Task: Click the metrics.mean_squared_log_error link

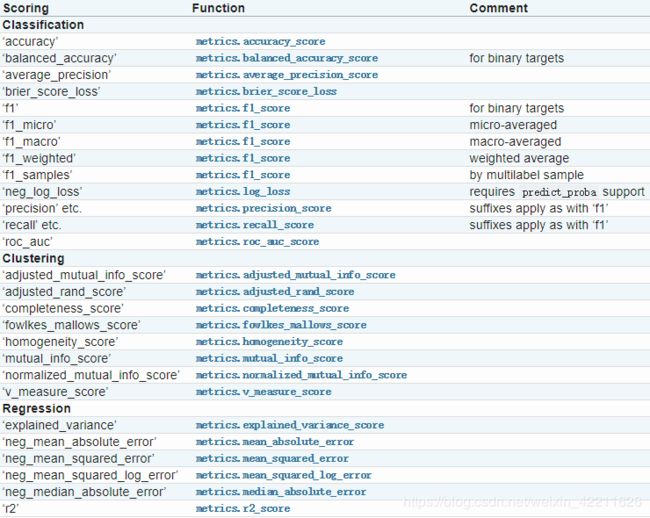Action: [x=284, y=475]
